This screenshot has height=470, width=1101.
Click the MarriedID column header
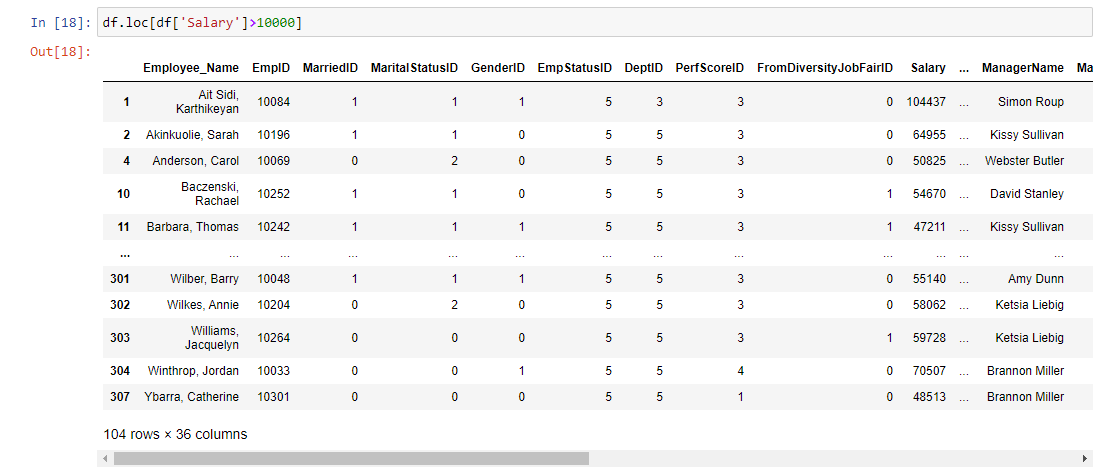pos(330,68)
